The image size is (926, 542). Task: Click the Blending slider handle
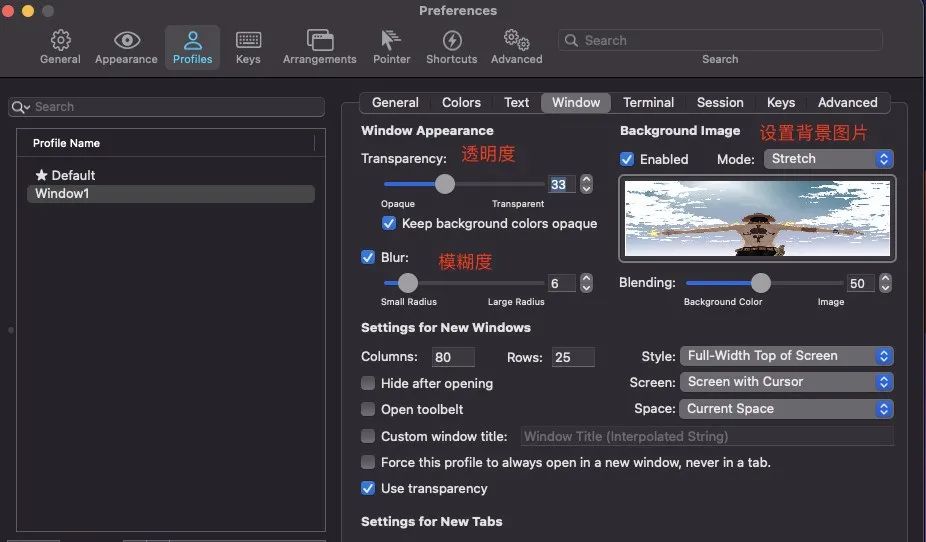(x=761, y=283)
